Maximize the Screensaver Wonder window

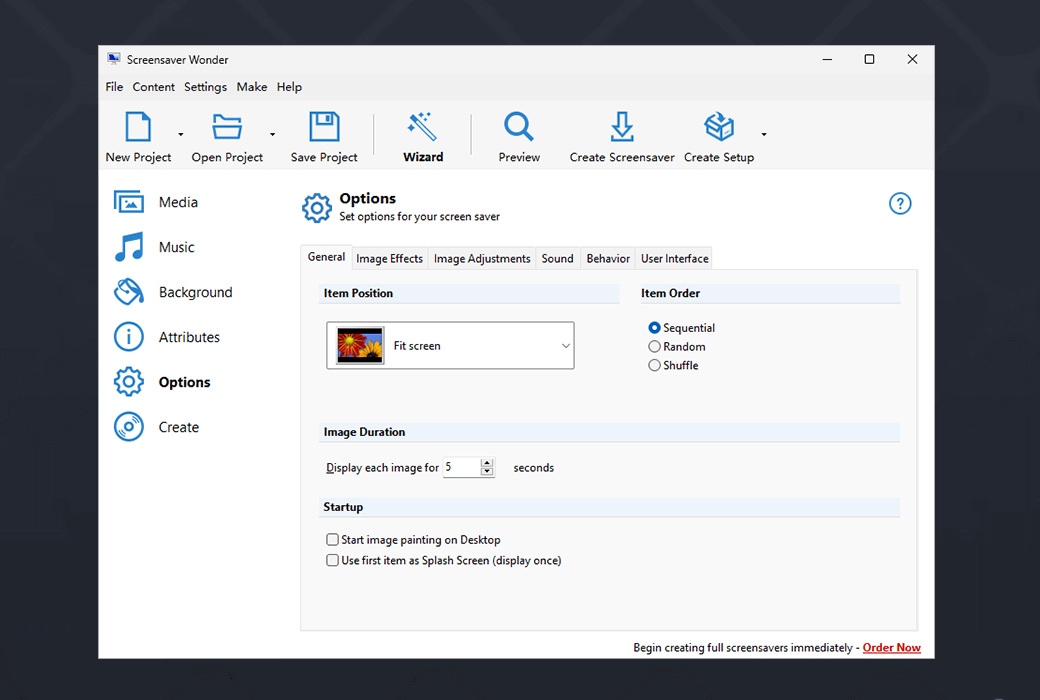click(x=870, y=59)
